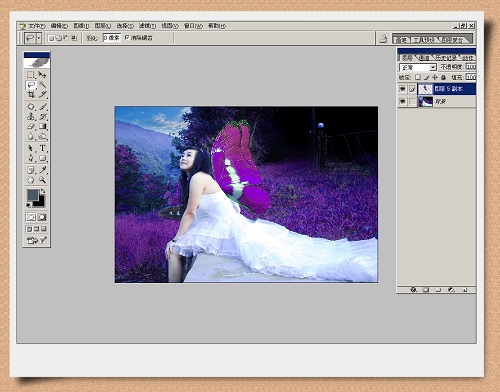Select the Pen tool
Viewport: 500px width, 392px height.
tap(31, 158)
